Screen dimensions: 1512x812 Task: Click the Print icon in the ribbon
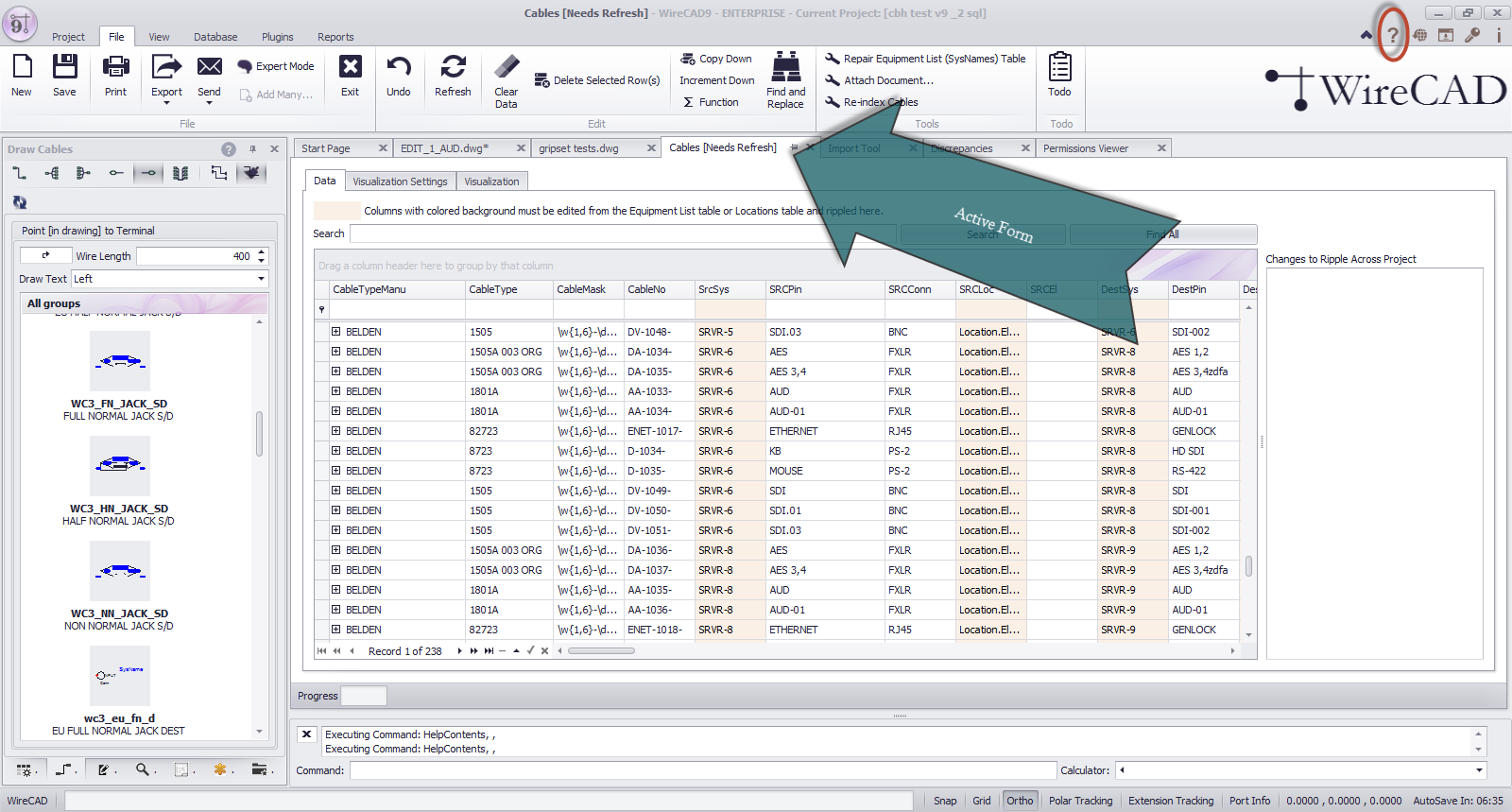115,66
